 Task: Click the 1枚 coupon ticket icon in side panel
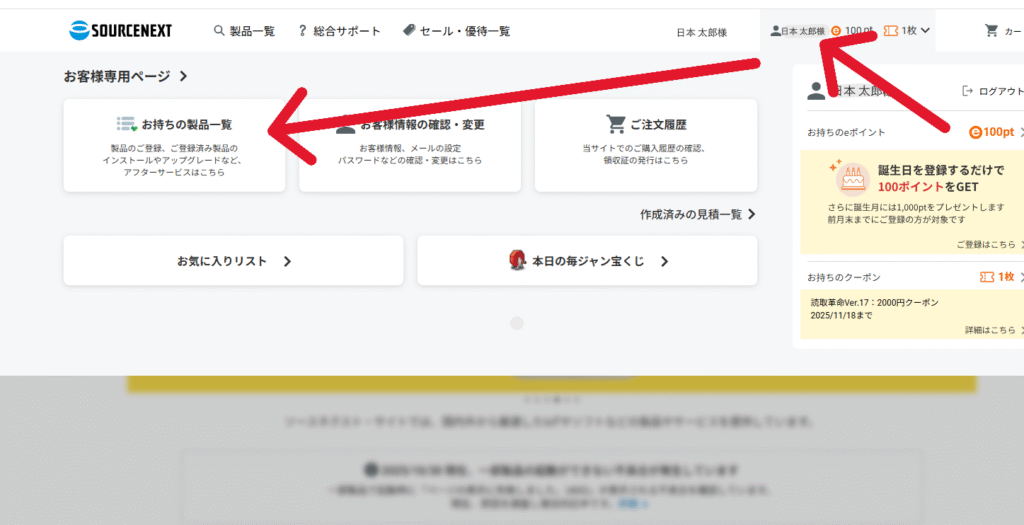pyautogui.click(x=986, y=277)
